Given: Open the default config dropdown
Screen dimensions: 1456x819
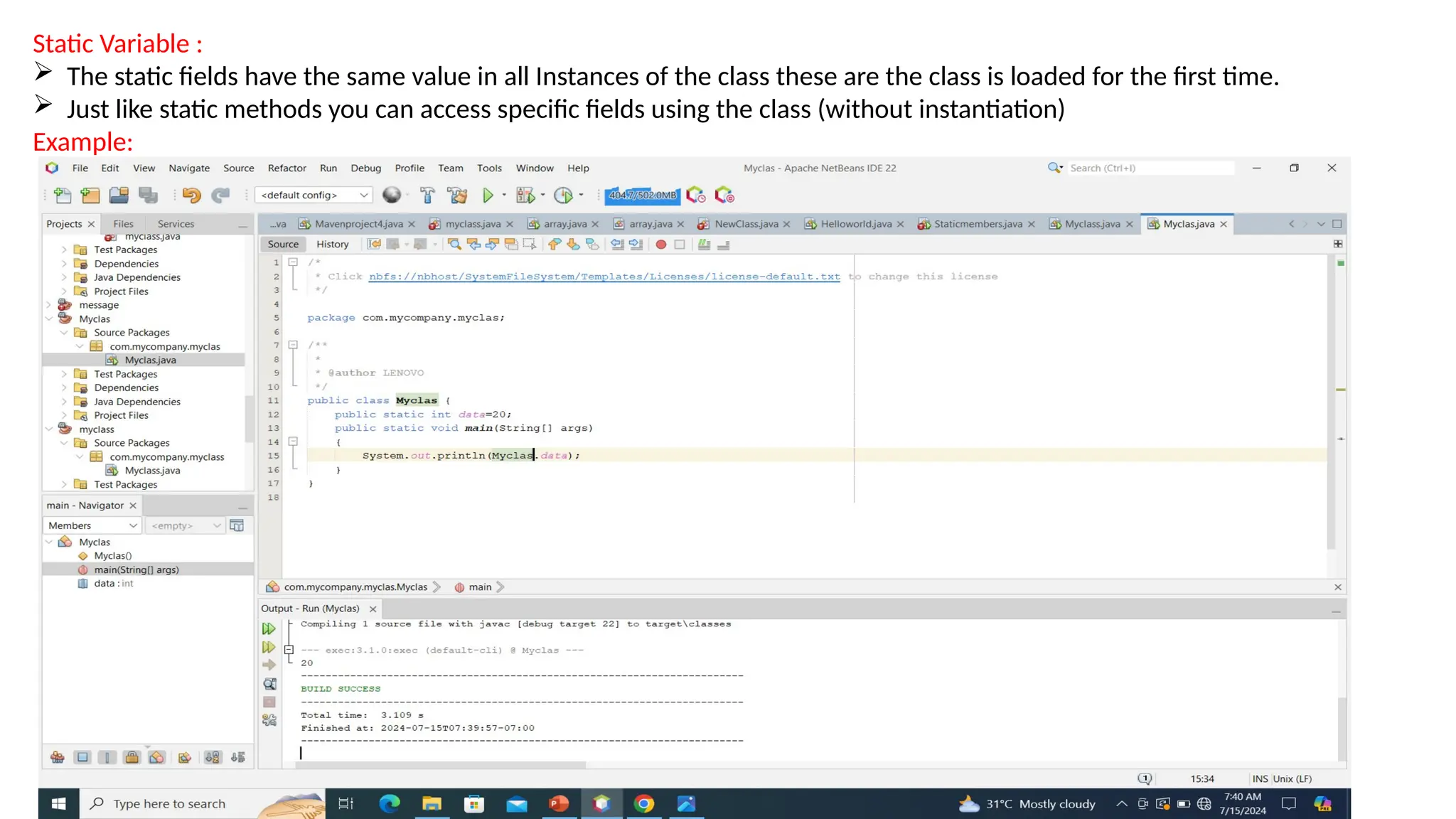Looking at the screenshot, I should (x=314, y=195).
